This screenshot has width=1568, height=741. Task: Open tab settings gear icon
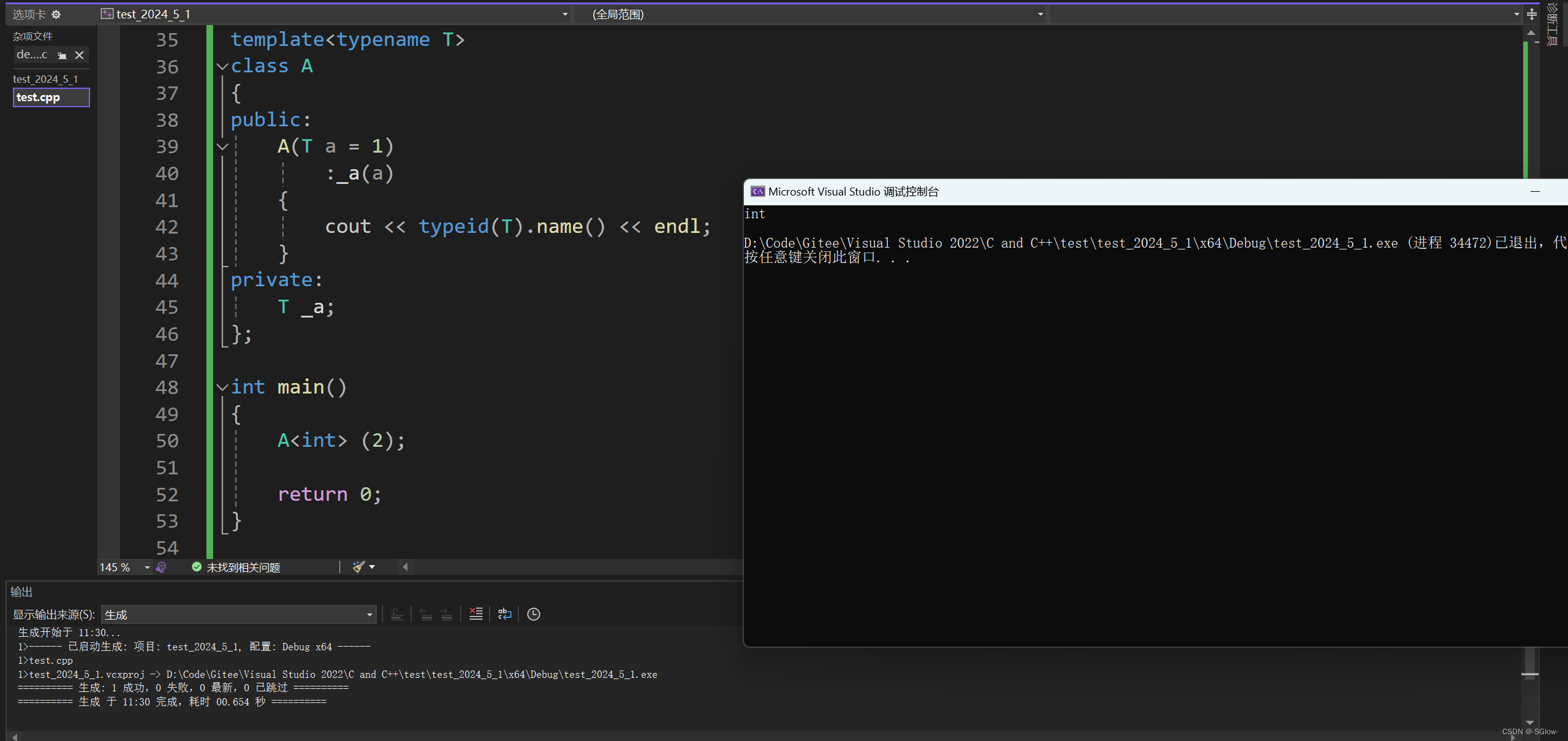coord(56,14)
